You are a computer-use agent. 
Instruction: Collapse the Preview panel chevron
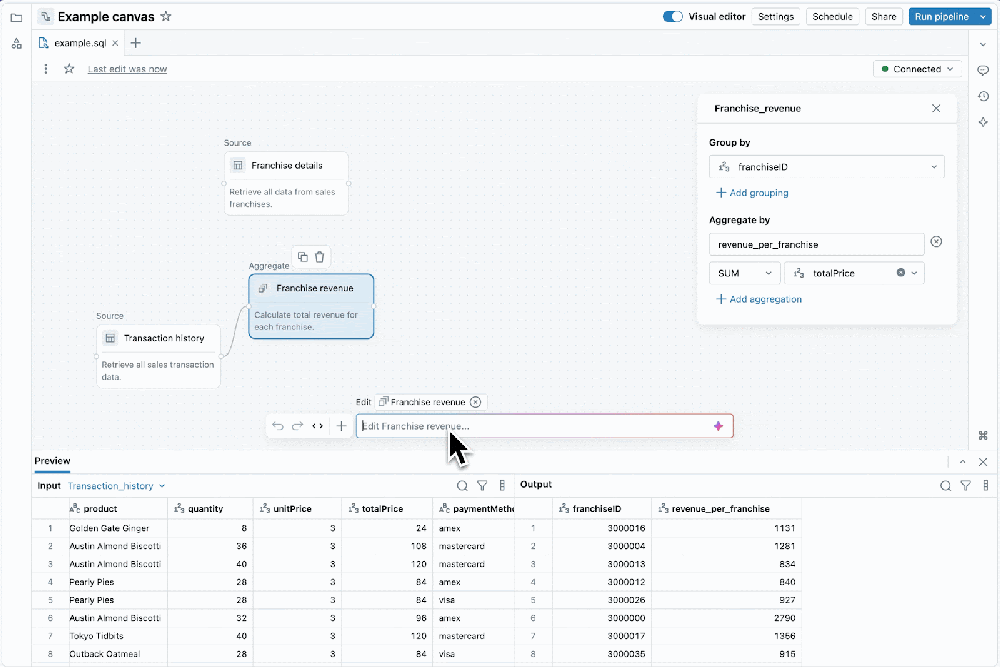pyautogui.click(x=962, y=462)
